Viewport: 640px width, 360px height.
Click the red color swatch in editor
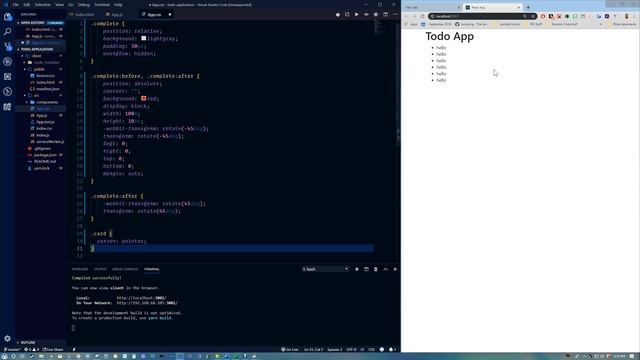pos(144,98)
